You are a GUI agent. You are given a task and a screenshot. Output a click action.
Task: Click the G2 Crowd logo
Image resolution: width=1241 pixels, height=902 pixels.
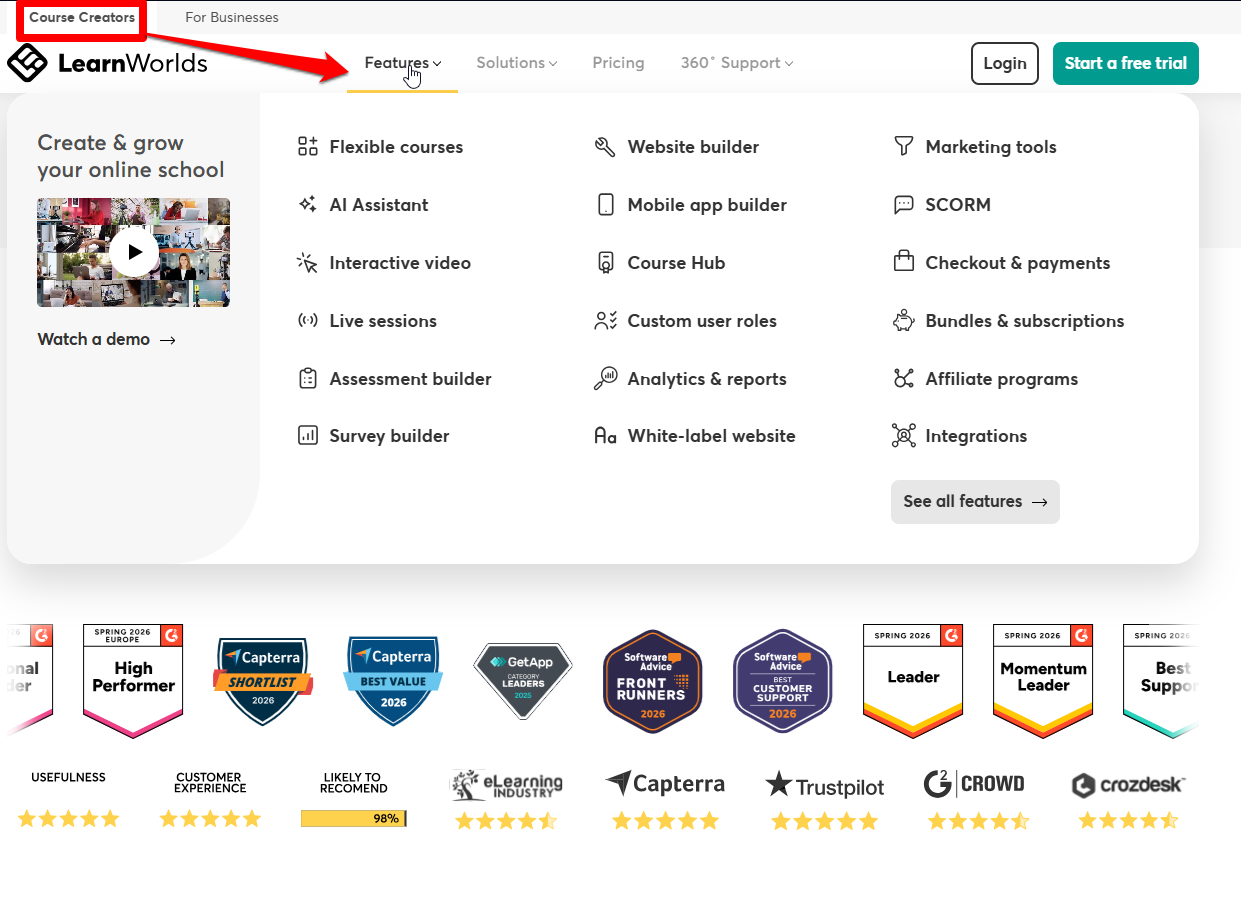pyautogui.click(x=974, y=784)
